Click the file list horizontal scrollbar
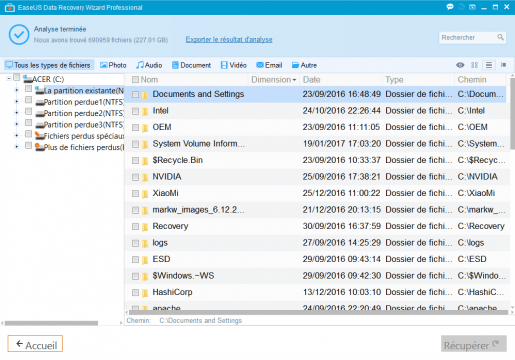Screen dimensions: 515x360 [x=318, y=312]
